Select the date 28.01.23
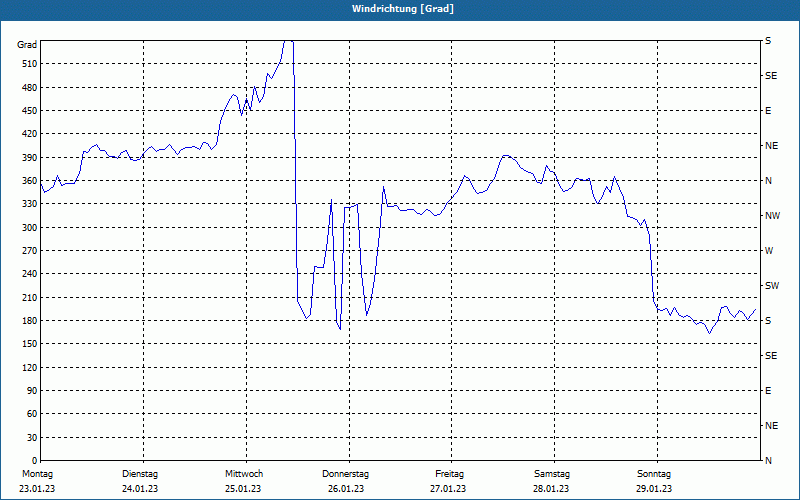Screen dimensions: 800x500 click(x=552, y=489)
